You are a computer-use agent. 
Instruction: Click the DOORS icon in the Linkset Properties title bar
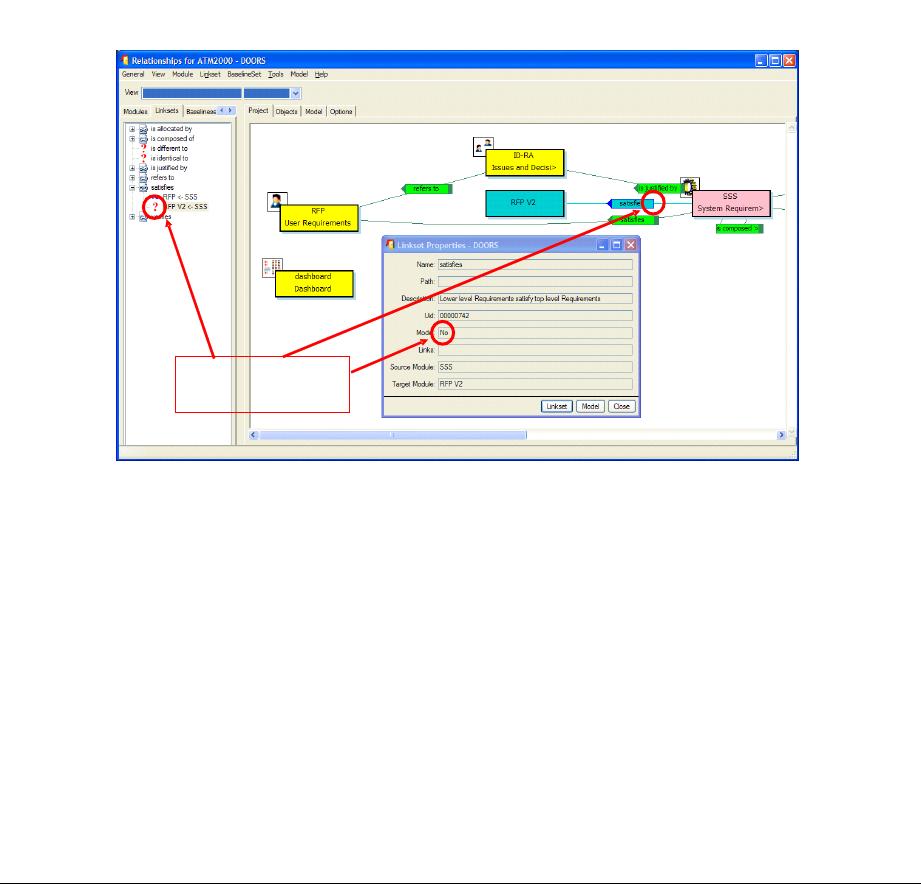point(389,244)
